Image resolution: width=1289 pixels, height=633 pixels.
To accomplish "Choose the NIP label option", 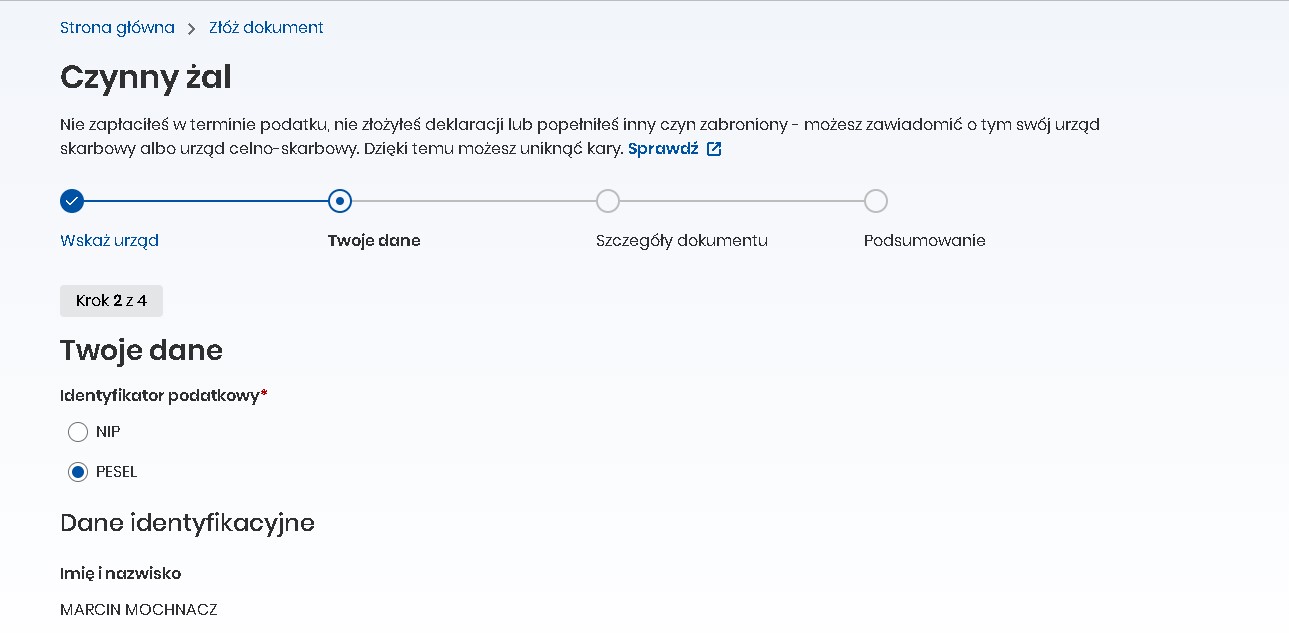I will (108, 432).
